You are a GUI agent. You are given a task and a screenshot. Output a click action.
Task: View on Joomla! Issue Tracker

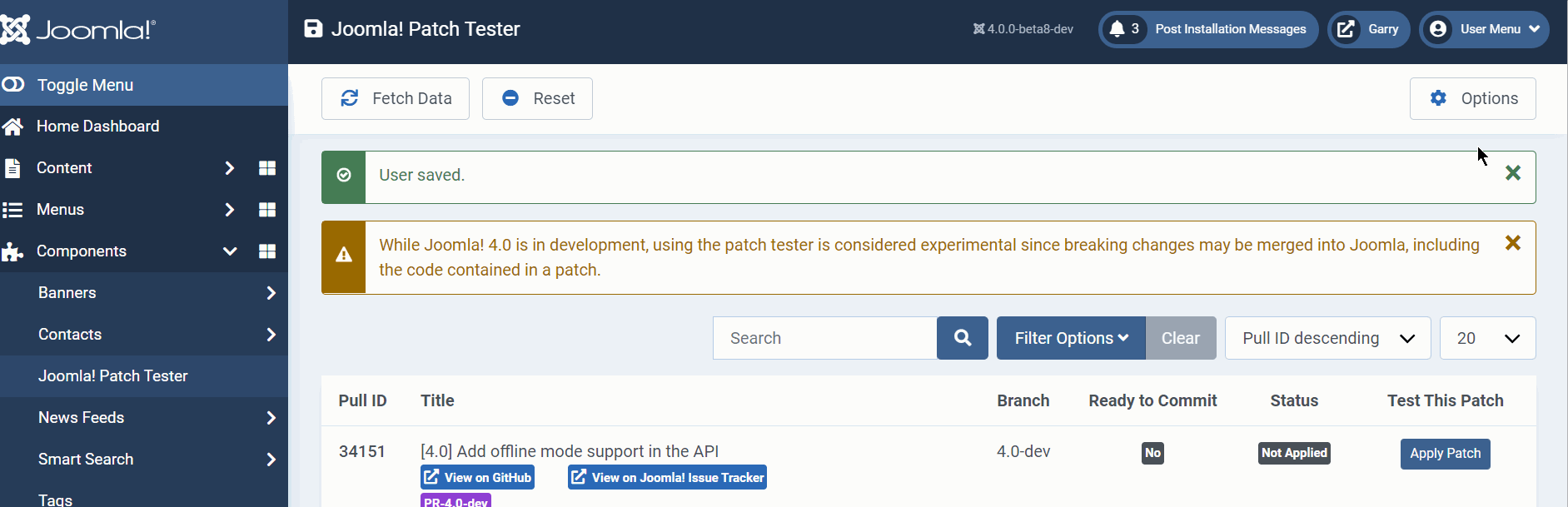click(667, 477)
